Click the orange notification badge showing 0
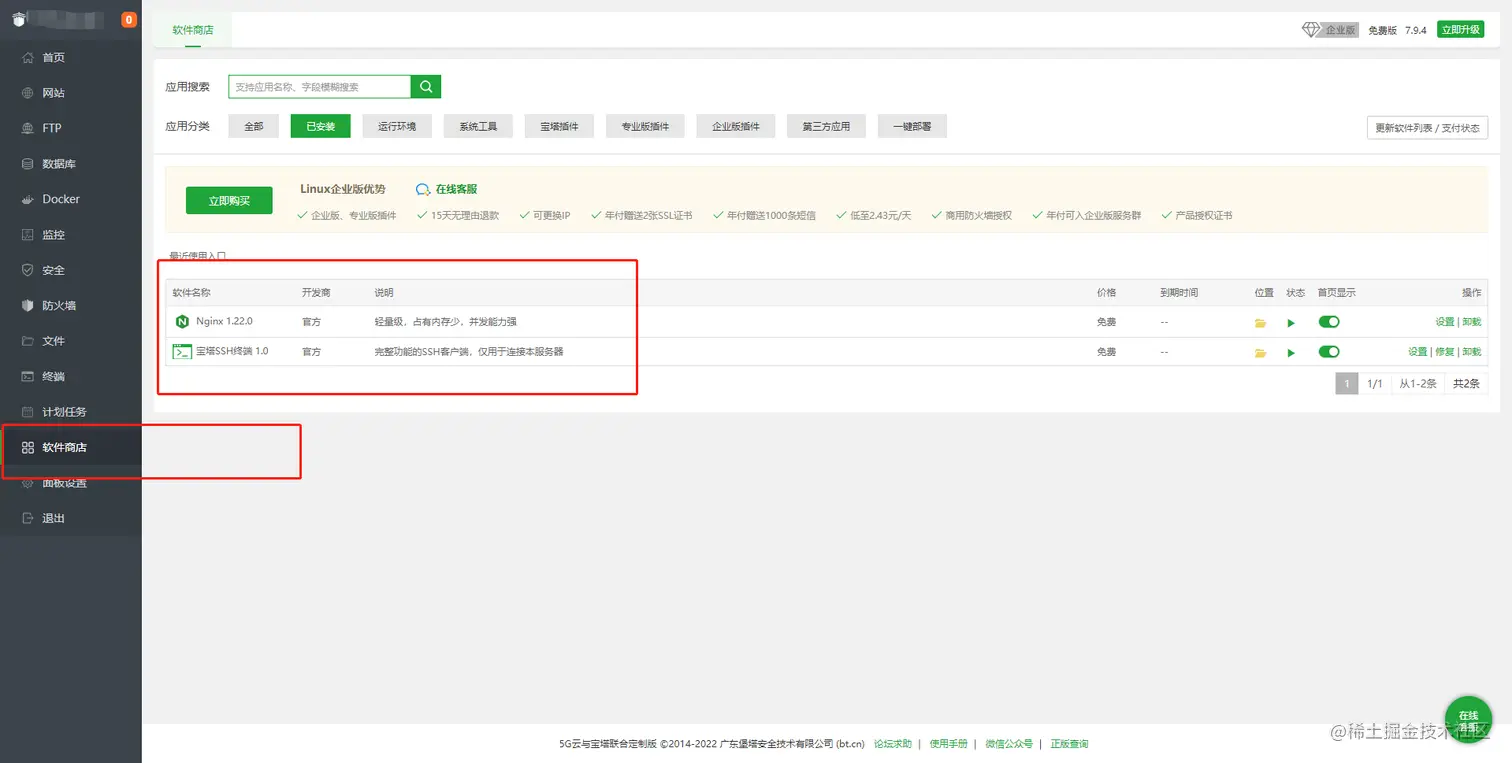This screenshot has height=763, width=1512. [129, 20]
